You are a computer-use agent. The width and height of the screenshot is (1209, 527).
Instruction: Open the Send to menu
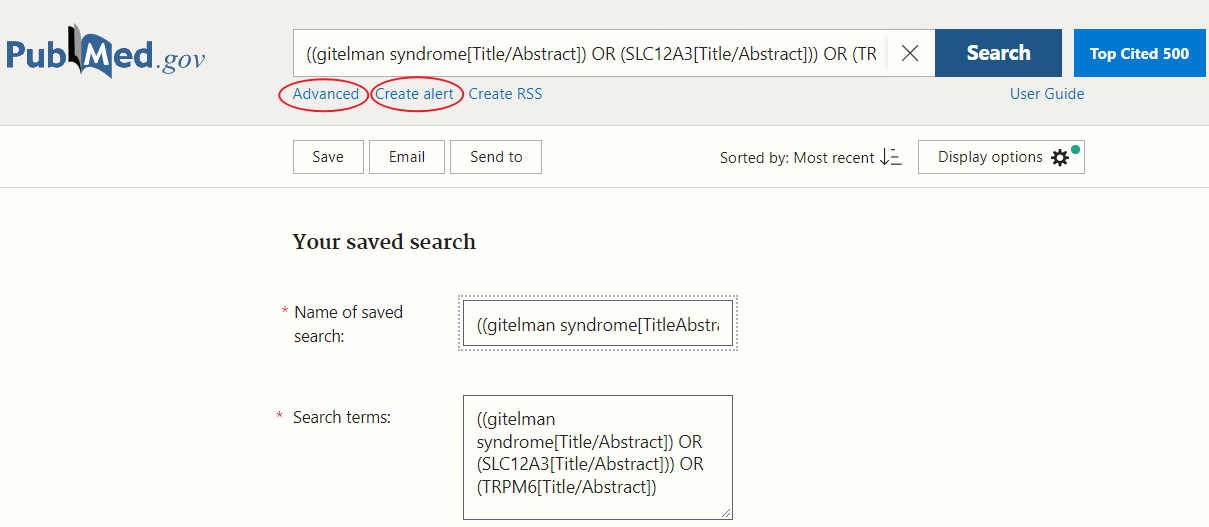[496, 157]
